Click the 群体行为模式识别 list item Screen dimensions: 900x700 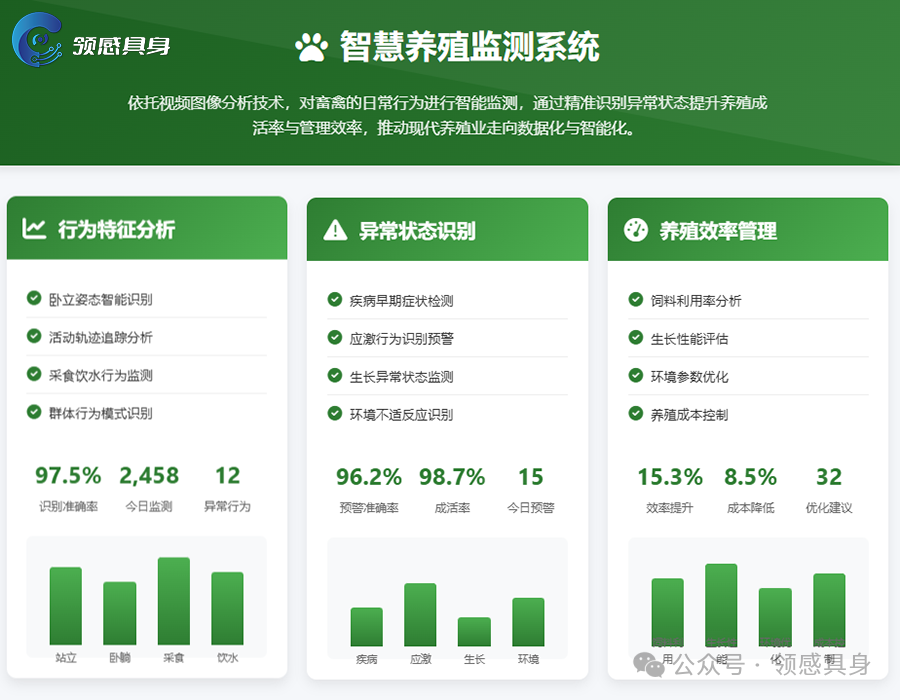click(x=147, y=413)
